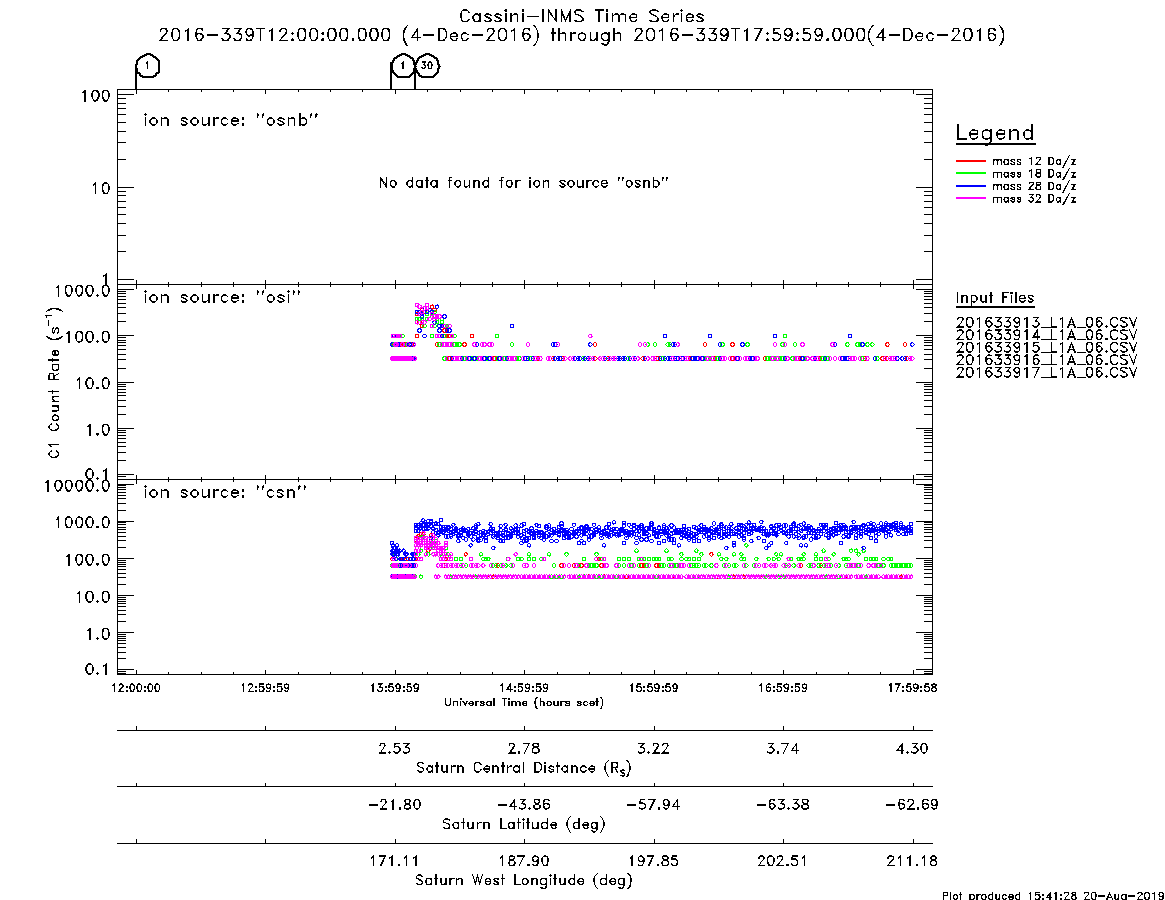The width and height of the screenshot is (1165, 900).
Task: Click the Cassini-INMS Time Series title
Action: coord(581,16)
